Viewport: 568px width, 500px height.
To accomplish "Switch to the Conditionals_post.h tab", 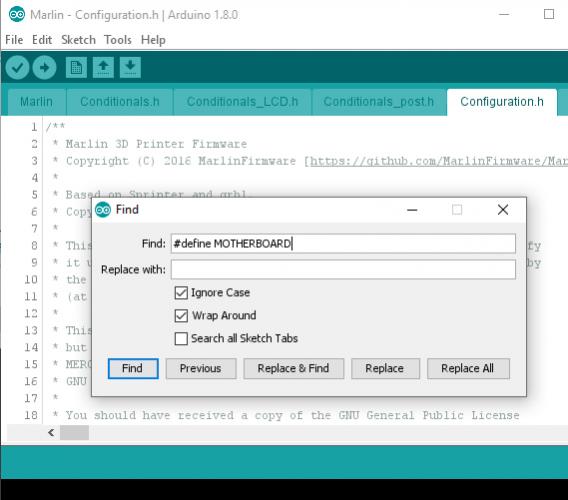I will pyautogui.click(x=379, y=102).
